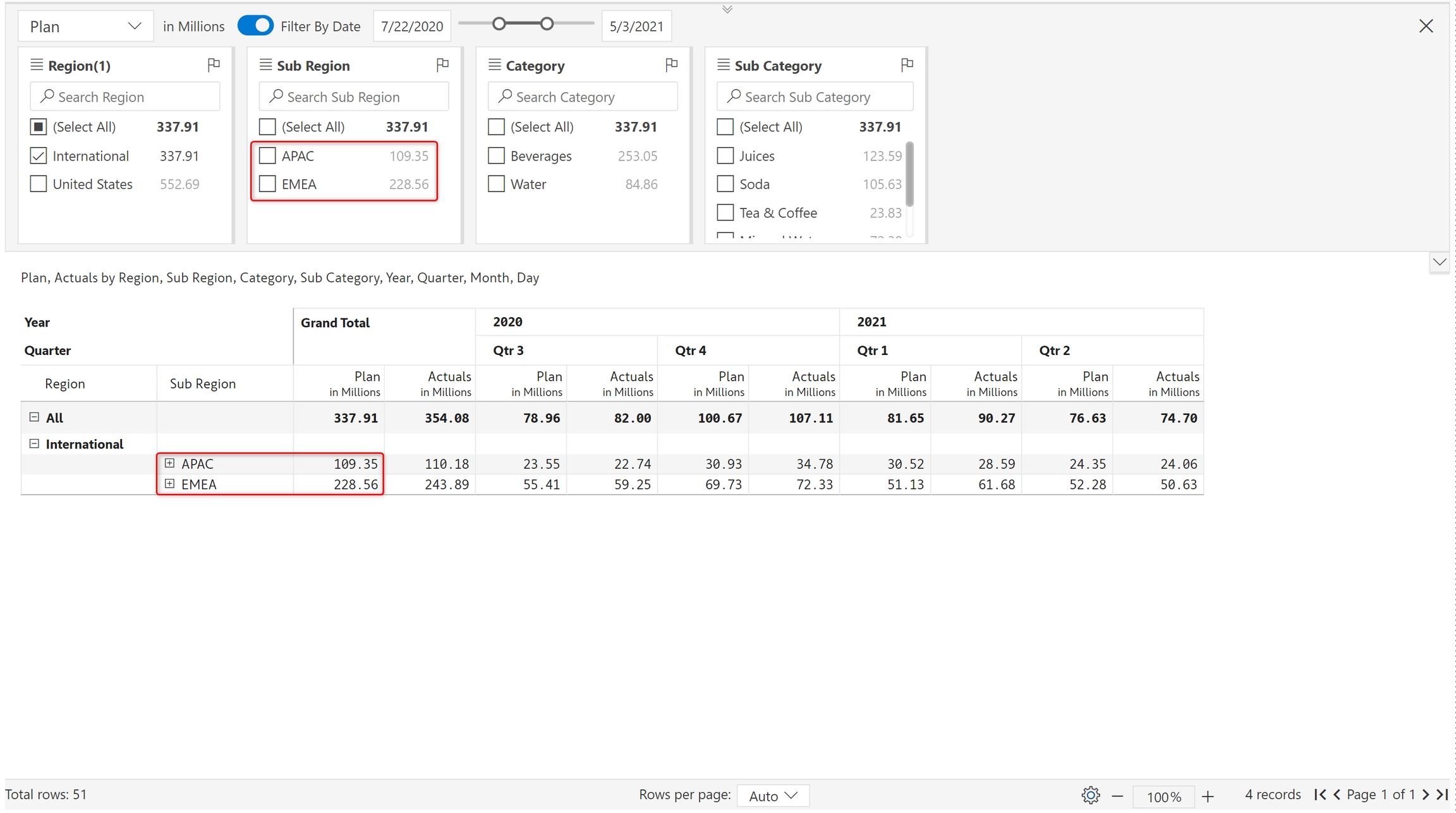
Task: Open Rows per page Auto dropdown
Action: 773,796
